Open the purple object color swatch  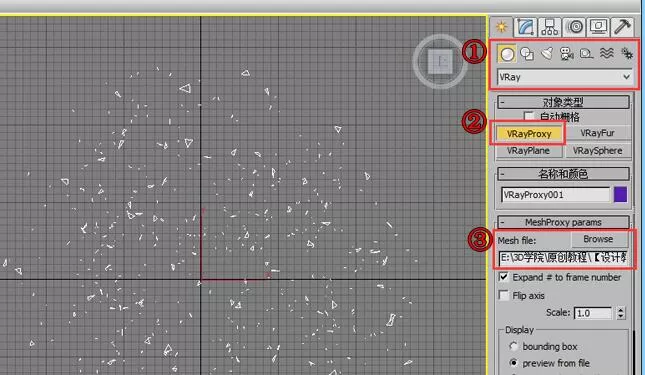[x=620, y=194]
